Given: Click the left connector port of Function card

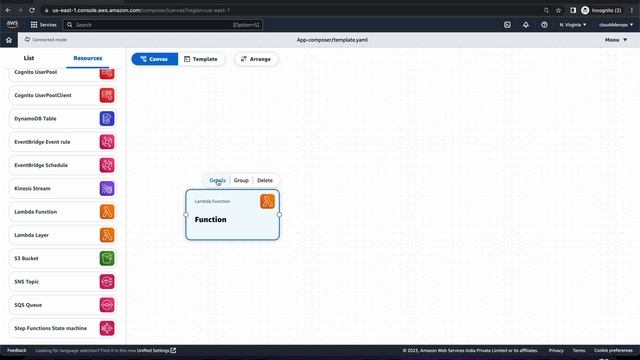Looking at the screenshot, I should point(186,214).
